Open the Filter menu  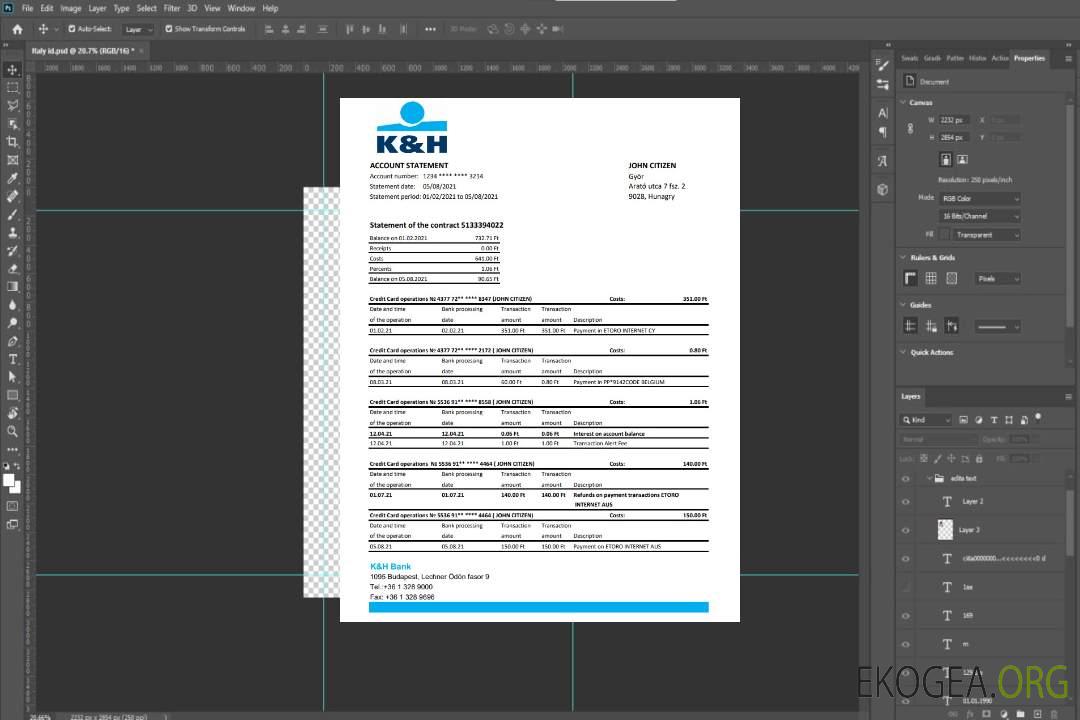[x=172, y=8]
